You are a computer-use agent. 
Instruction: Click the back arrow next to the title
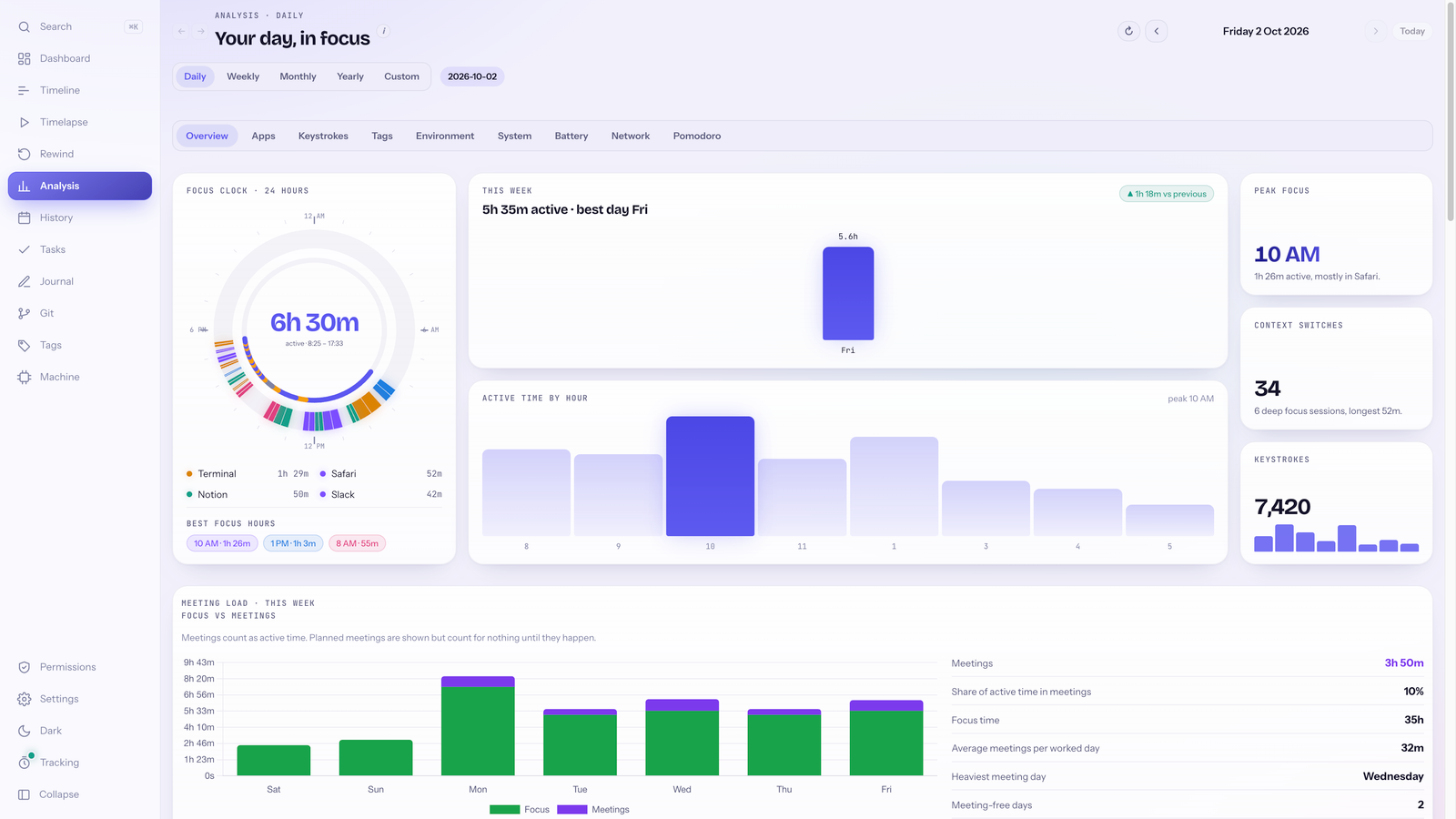coord(182,31)
